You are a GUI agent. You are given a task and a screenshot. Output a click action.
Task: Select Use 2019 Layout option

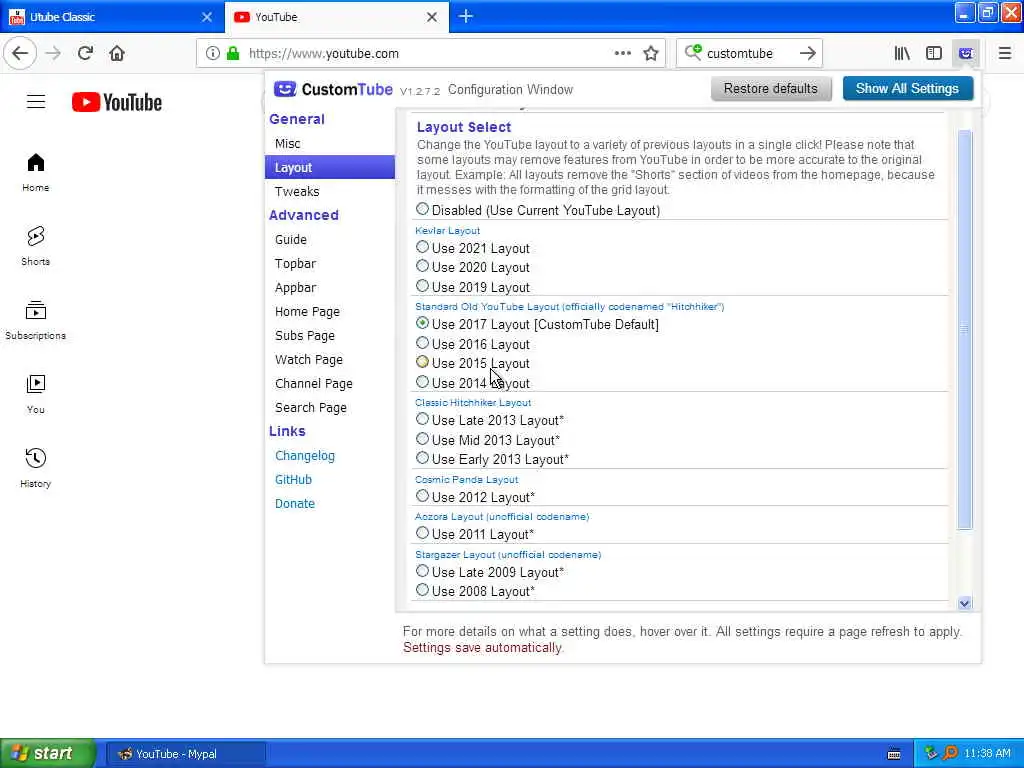tap(423, 286)
